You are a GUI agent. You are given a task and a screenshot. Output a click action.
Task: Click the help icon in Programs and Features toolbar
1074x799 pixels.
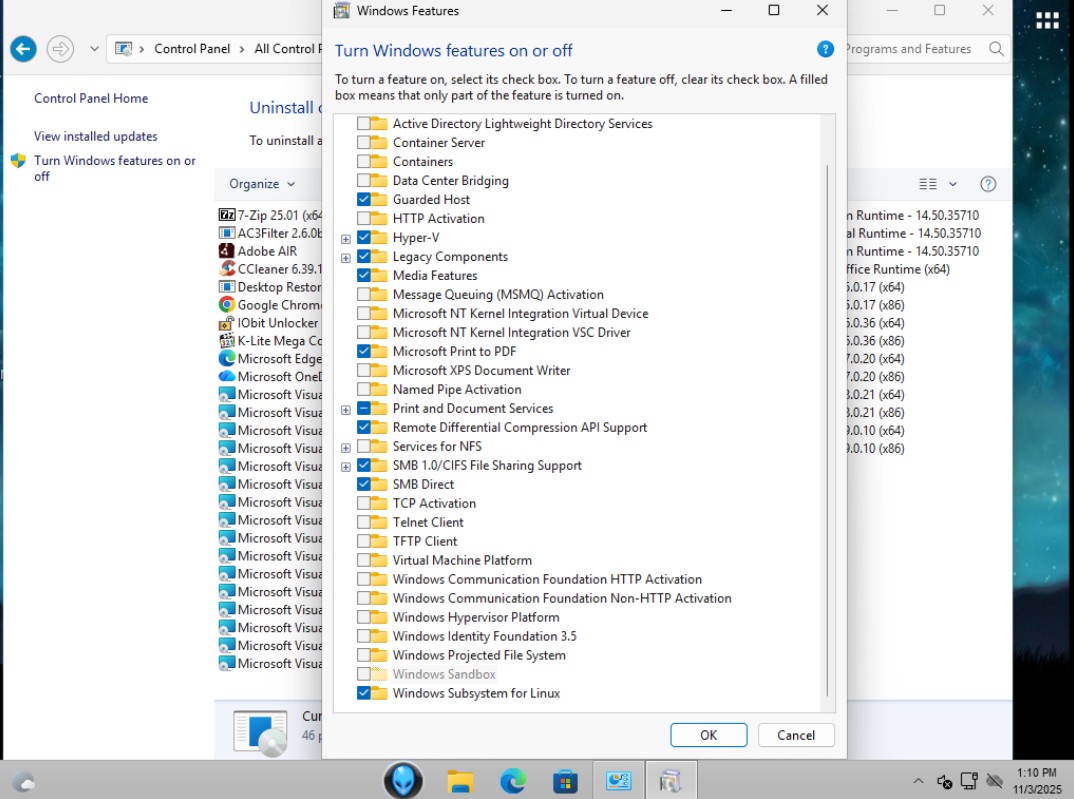coord(988,183)
